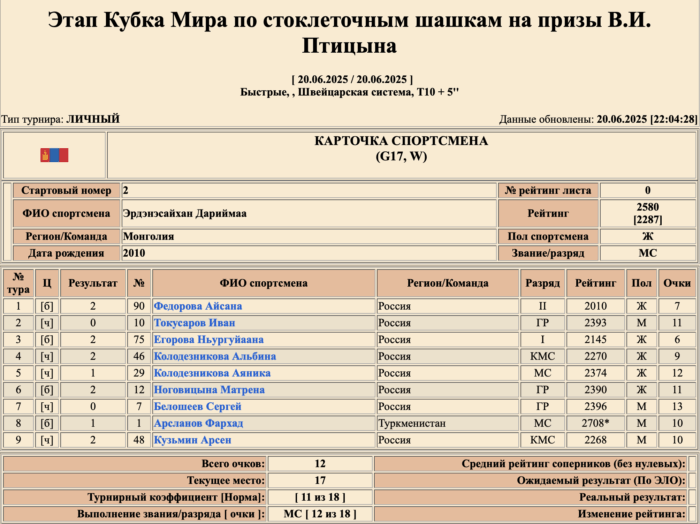Open Белошеев Сергей player link

pos(198,407)
